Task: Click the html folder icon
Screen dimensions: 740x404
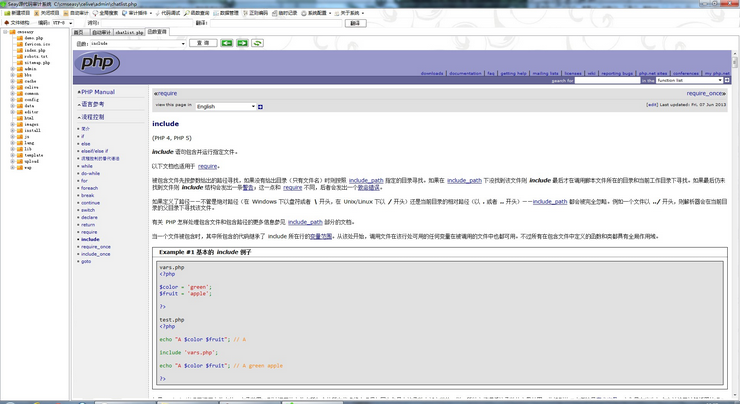Action: 20,118
